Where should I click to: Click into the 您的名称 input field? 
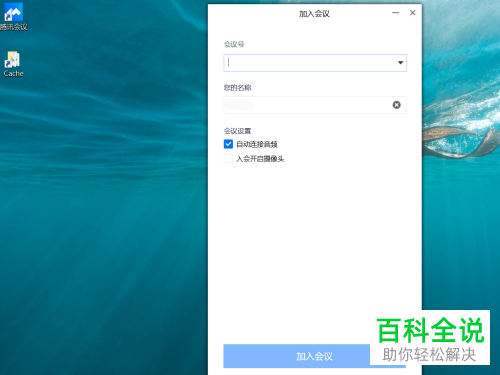coord(315,105)
